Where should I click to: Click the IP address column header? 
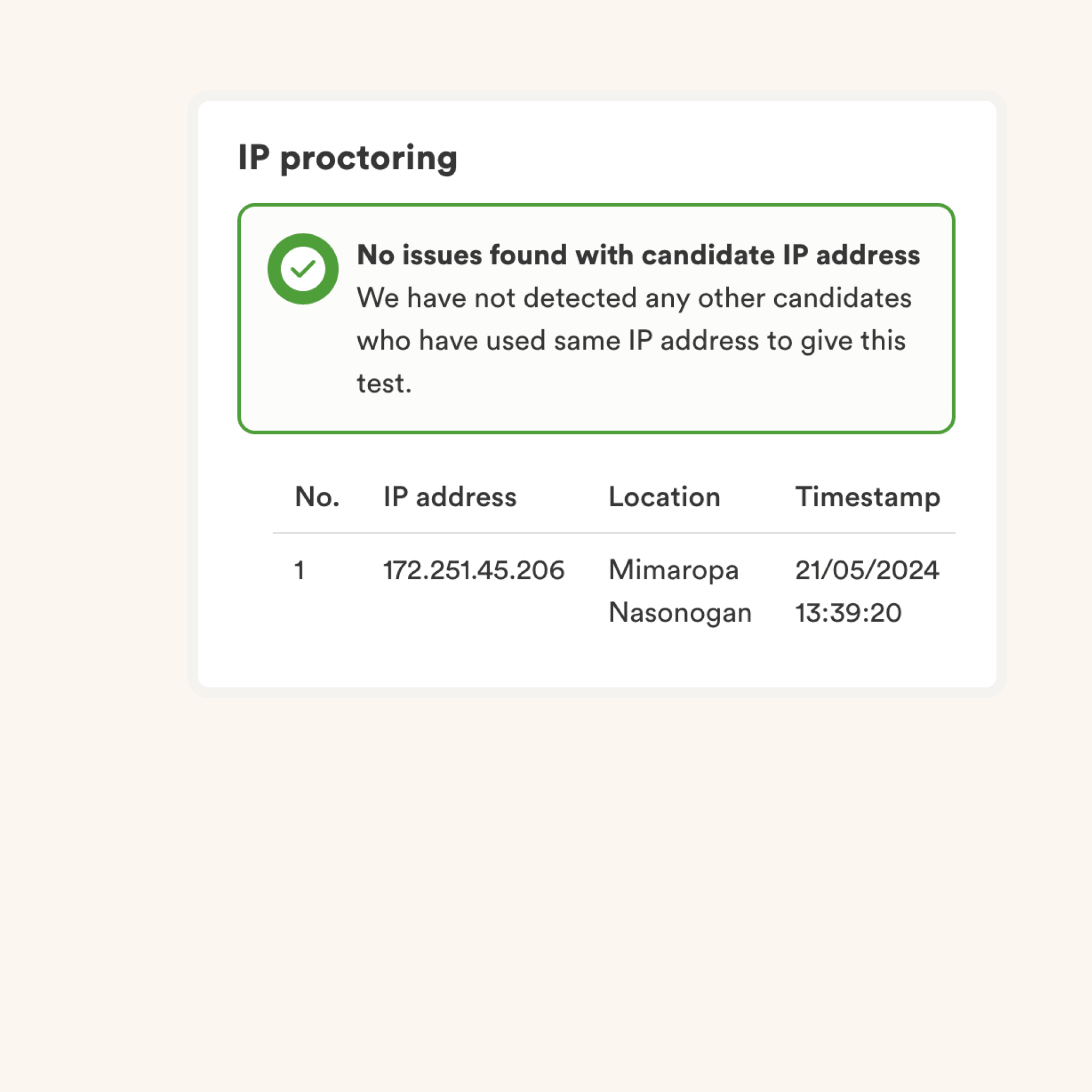(x=450, y=497)
